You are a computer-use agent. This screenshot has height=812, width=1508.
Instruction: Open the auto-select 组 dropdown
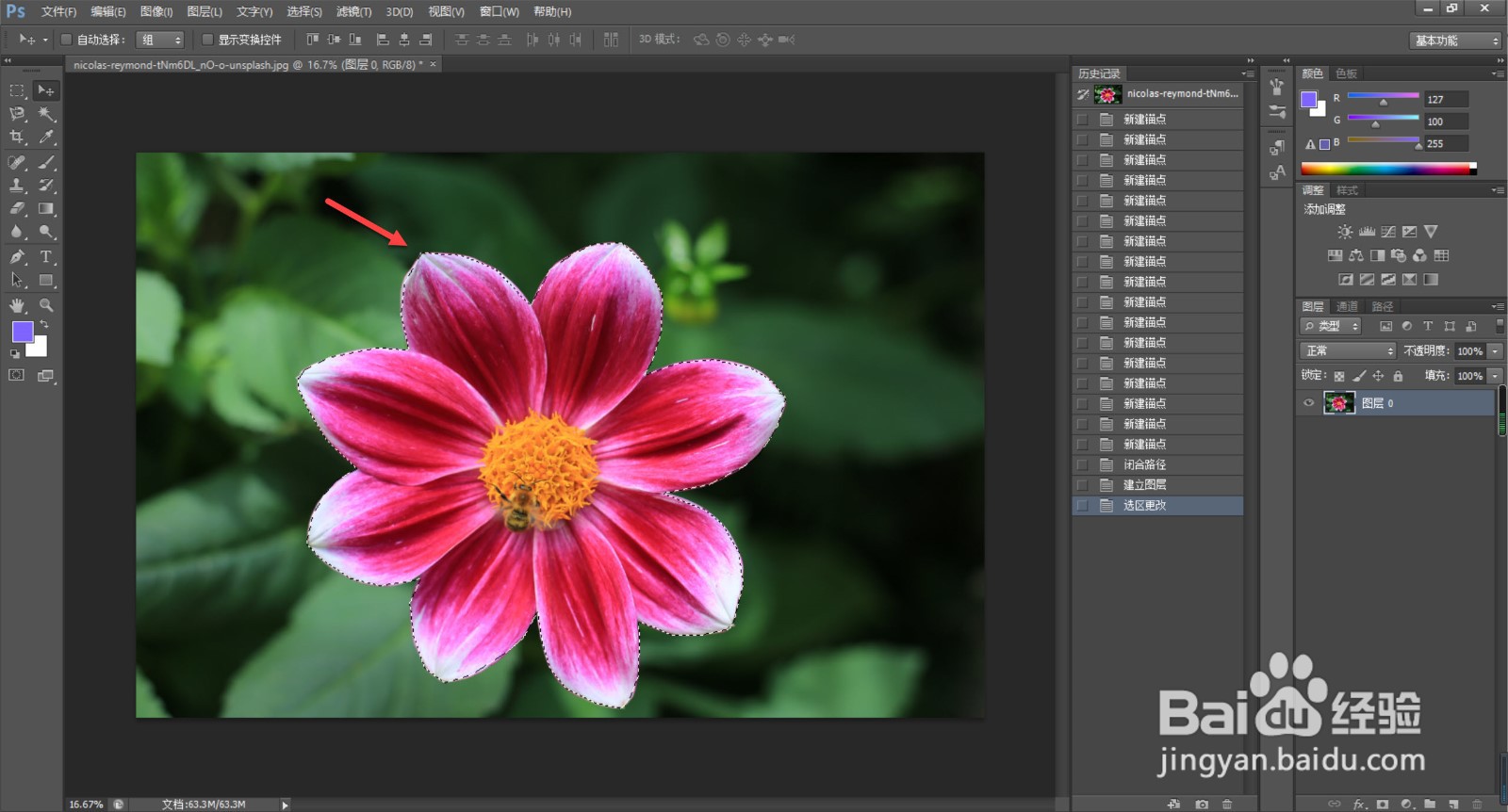(160, 40)
